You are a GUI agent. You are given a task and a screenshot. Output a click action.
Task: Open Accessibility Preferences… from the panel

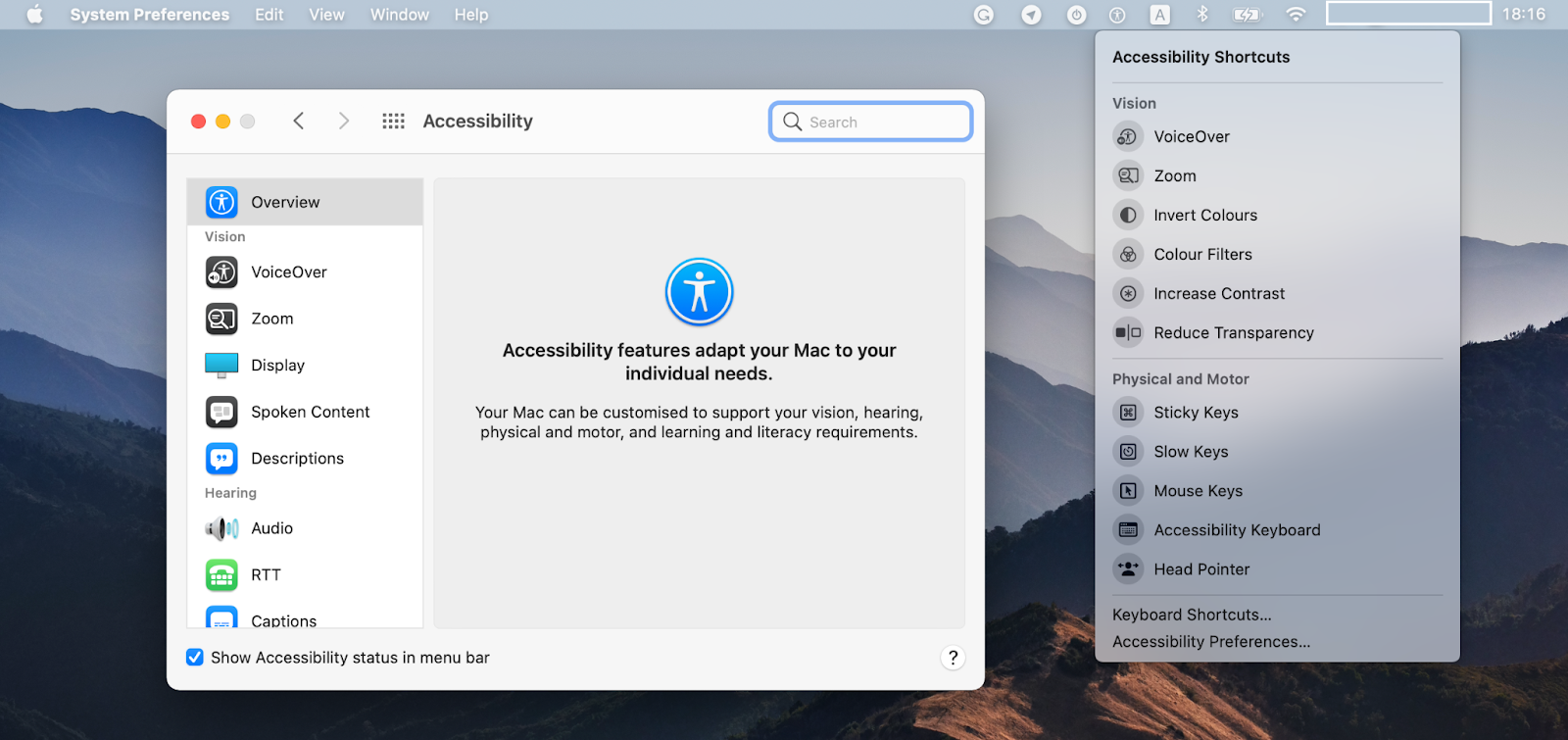(x=1211, y=642)
